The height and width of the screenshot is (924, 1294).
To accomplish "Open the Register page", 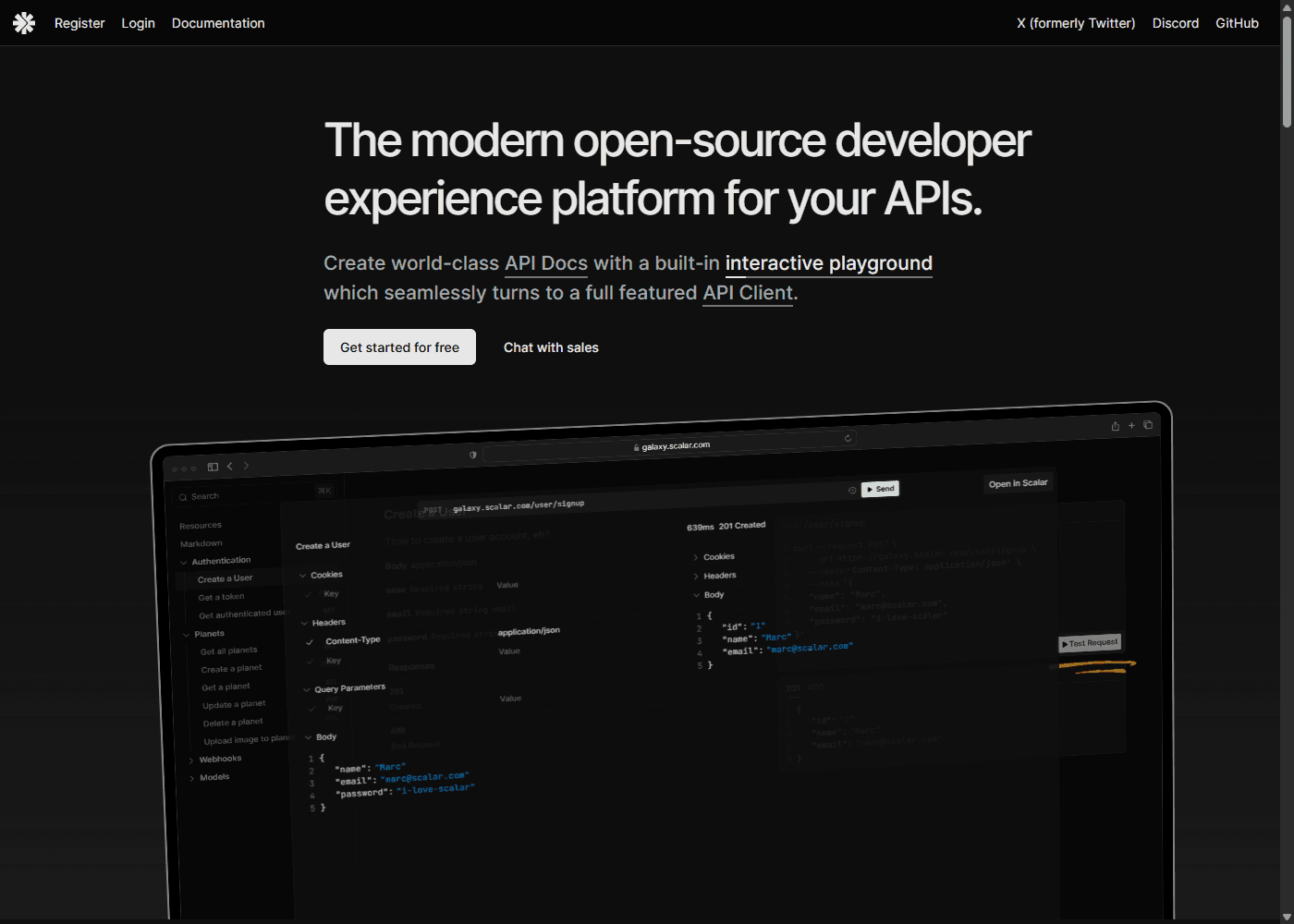I will pos(79,23).
